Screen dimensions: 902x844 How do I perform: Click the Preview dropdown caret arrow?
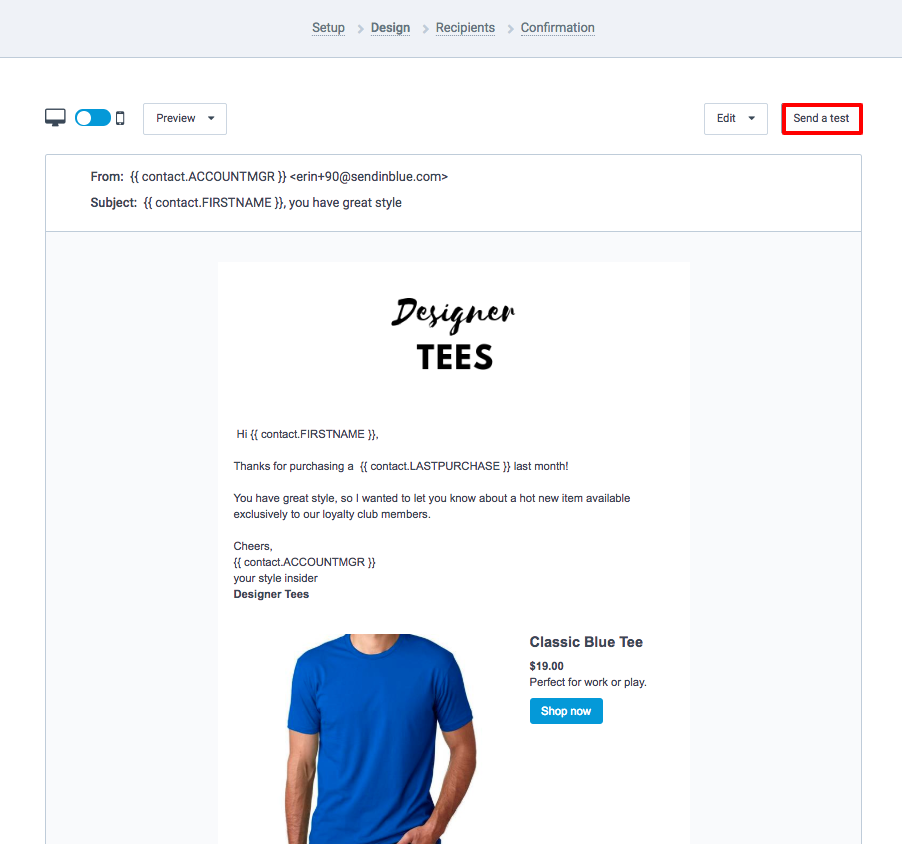pos(211,119)
